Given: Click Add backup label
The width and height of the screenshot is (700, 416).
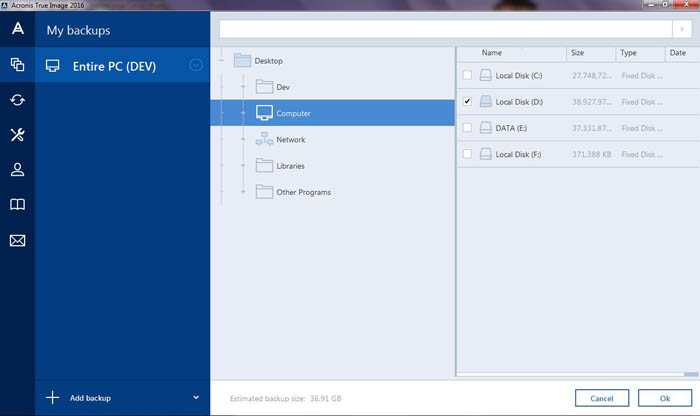Looking at the screenshot, I should 90,398.
